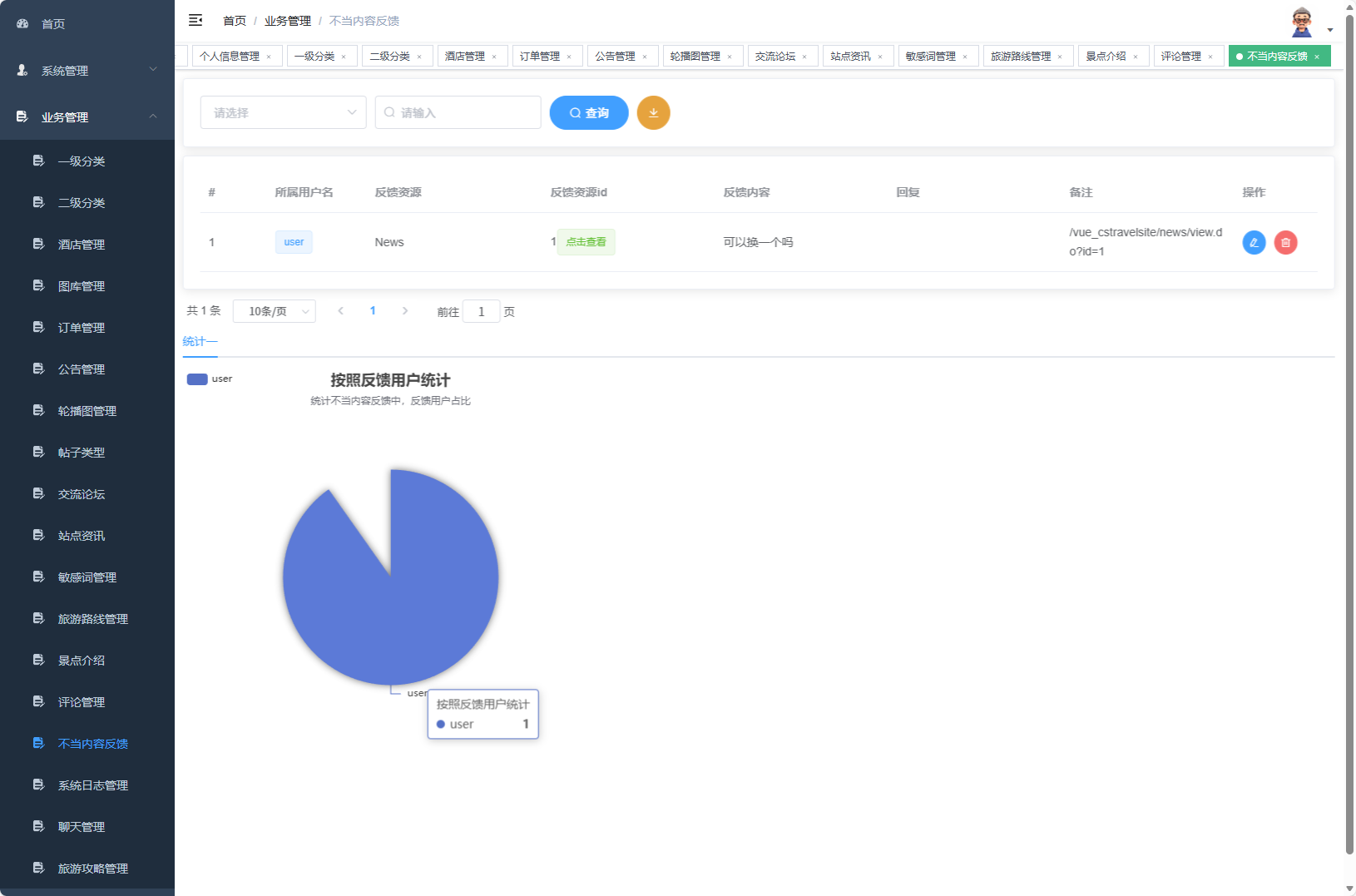This screenshot has height=896, width=1356.
Task: Toggle the user legend on the pie chart
Action: (x=209, y=379)
